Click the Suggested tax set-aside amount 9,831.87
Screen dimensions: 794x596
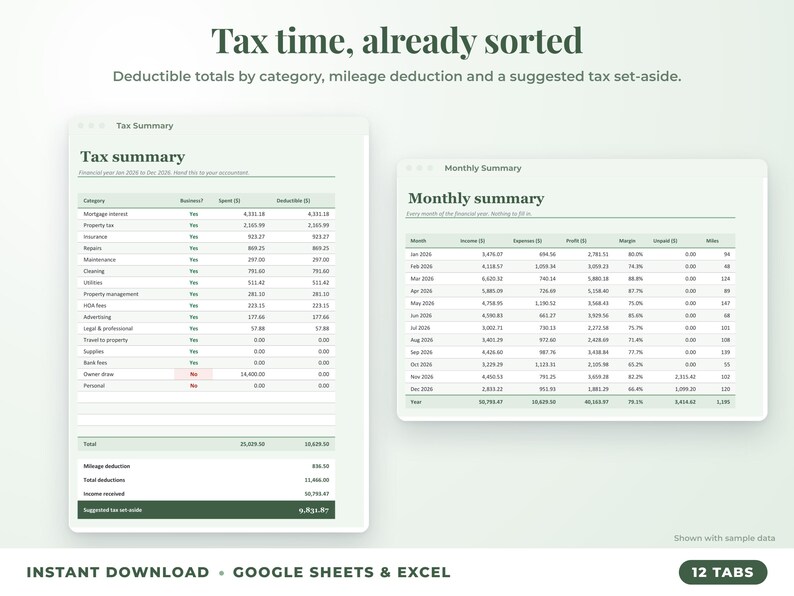pyautogui.click(x=313, y=510)
